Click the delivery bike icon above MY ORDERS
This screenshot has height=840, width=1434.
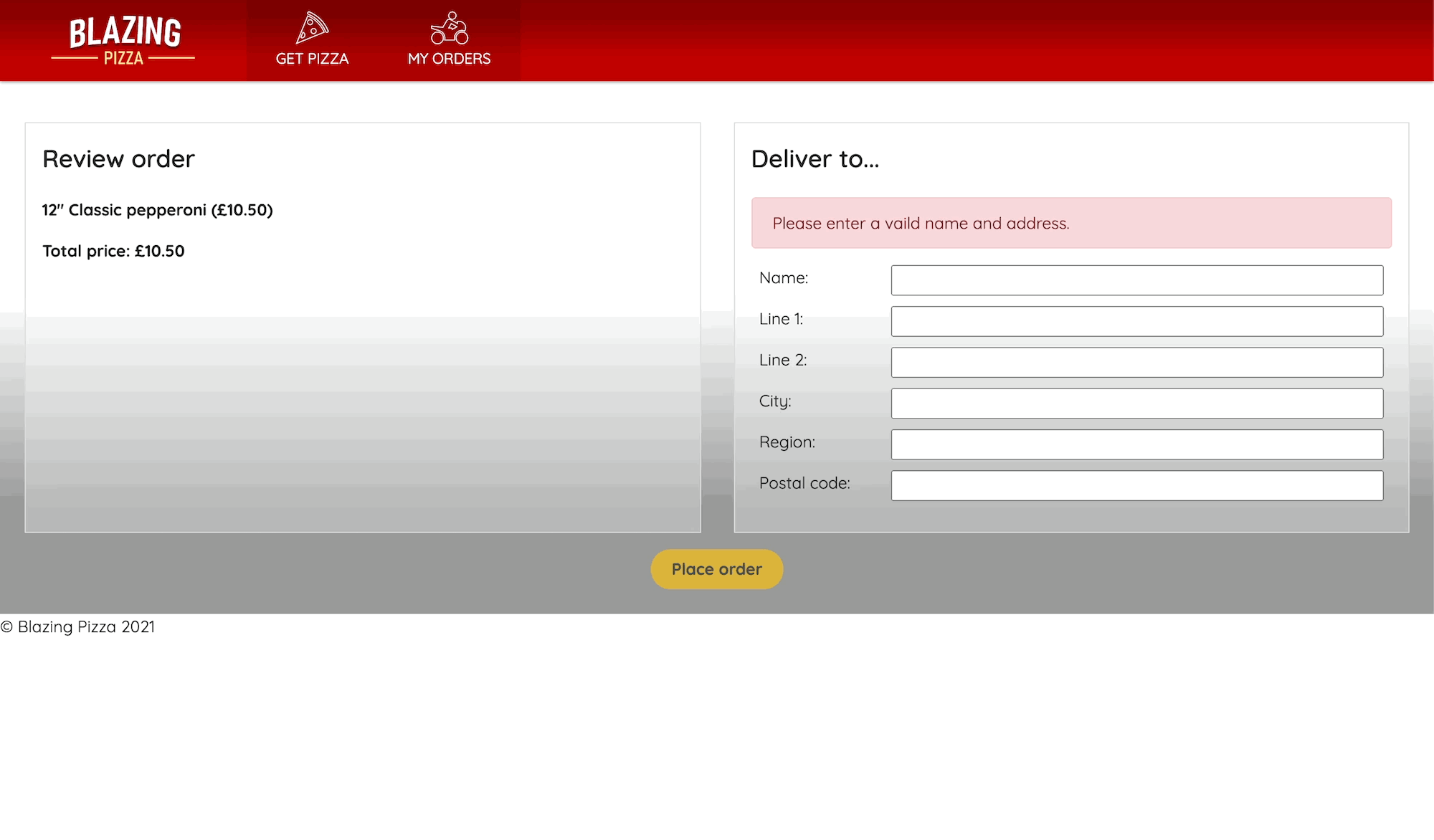point(450,26)
